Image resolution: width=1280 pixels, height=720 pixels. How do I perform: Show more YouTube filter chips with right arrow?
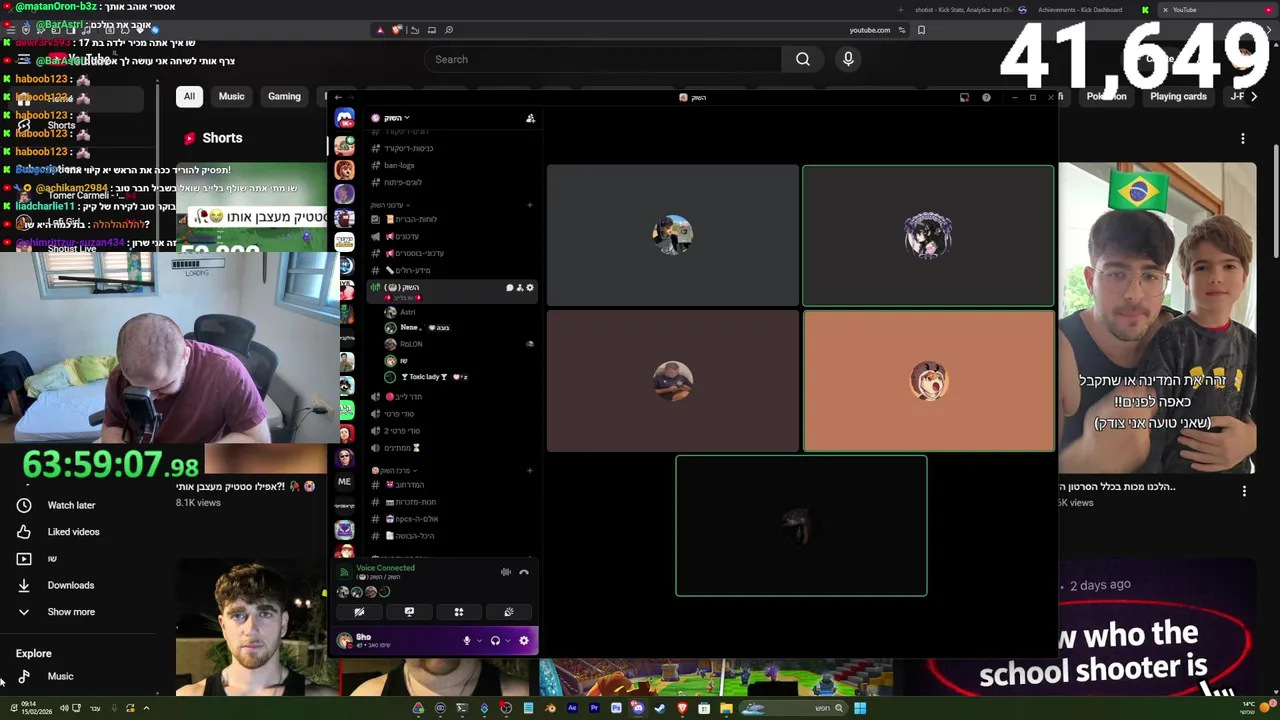(1254, 96)
